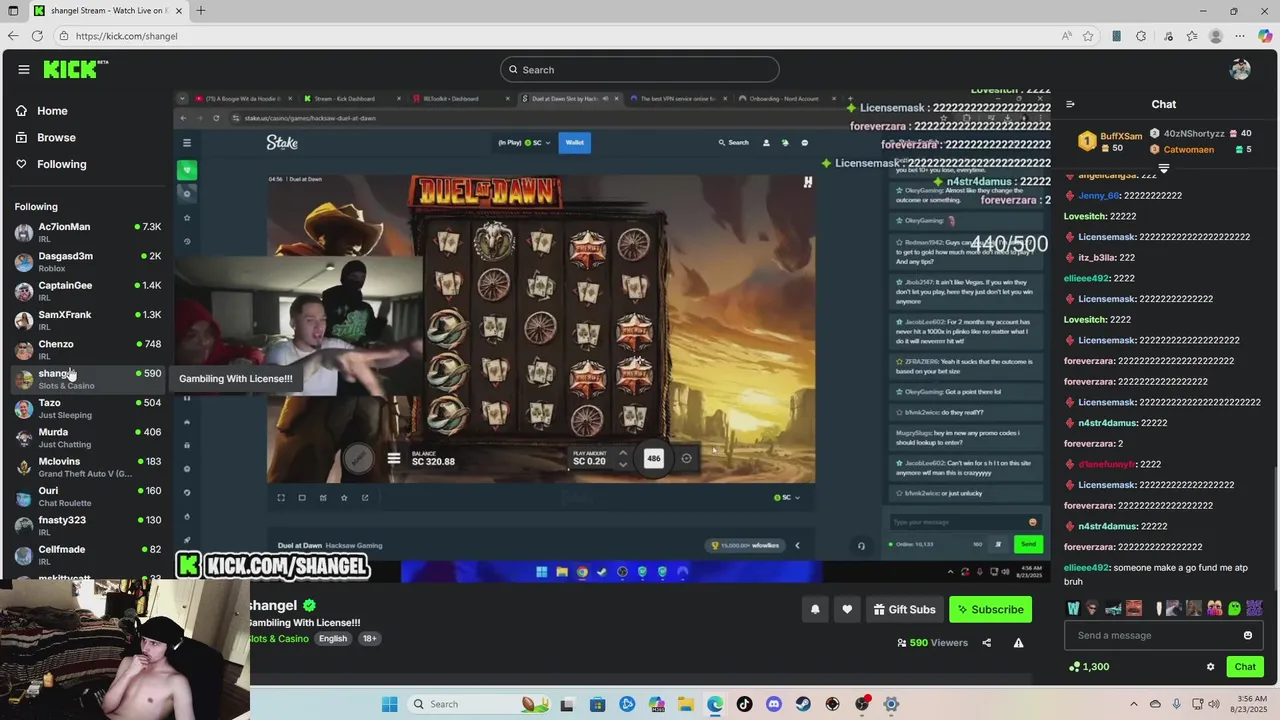Open SamXFrank channel in Following list
Image resolution: width=1280 pixels, height=720 pixels.
click(88, 320)
